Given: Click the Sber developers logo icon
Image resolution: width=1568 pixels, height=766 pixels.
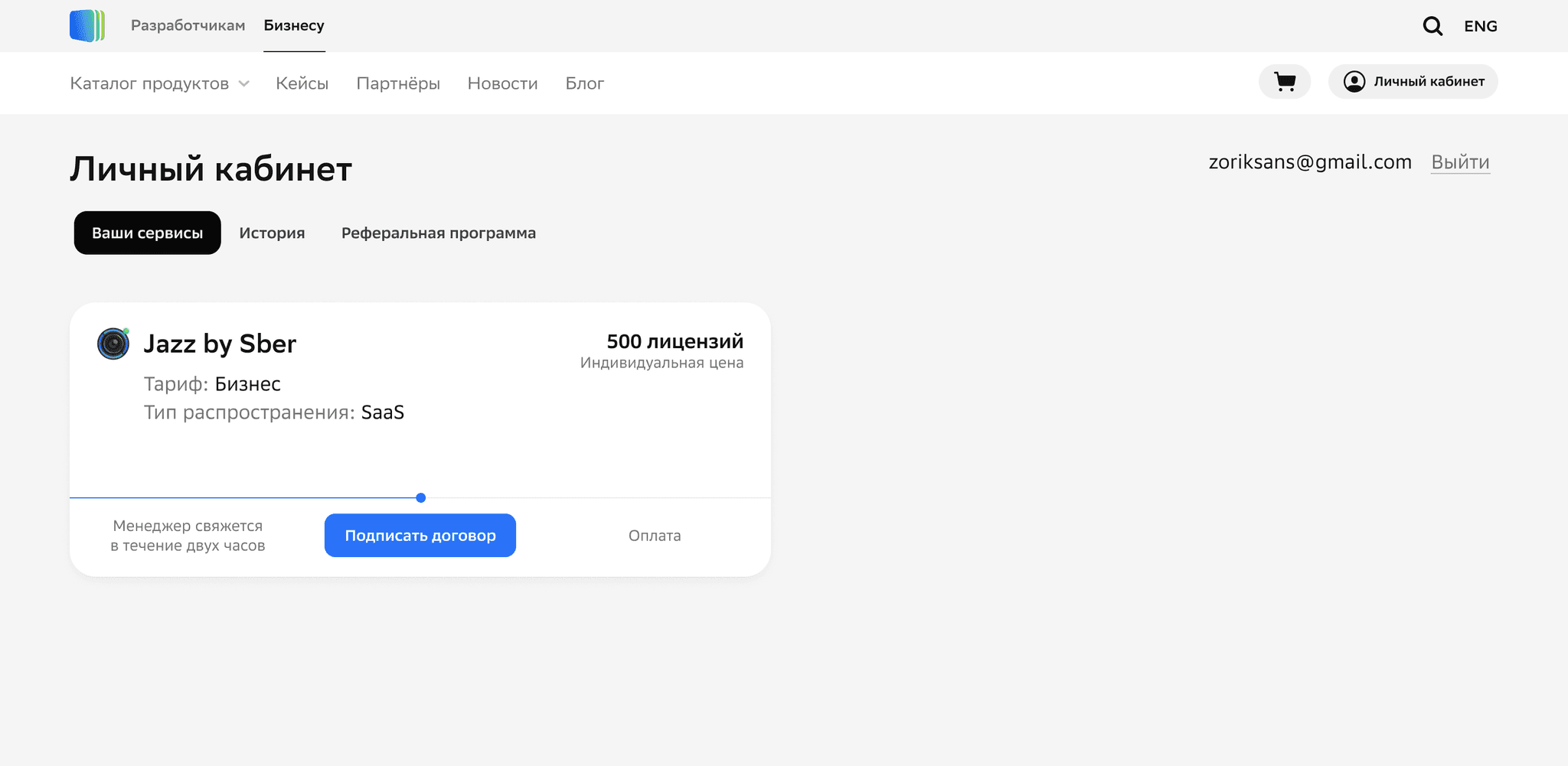Looking at the screenshot, I should click(x=87, y=26).
